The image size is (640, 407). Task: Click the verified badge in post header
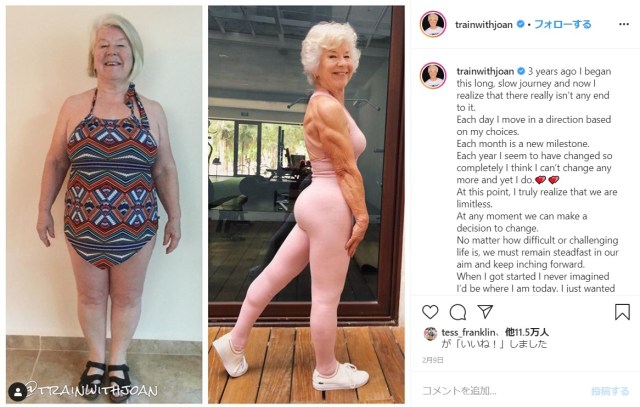tap(520, 24)
